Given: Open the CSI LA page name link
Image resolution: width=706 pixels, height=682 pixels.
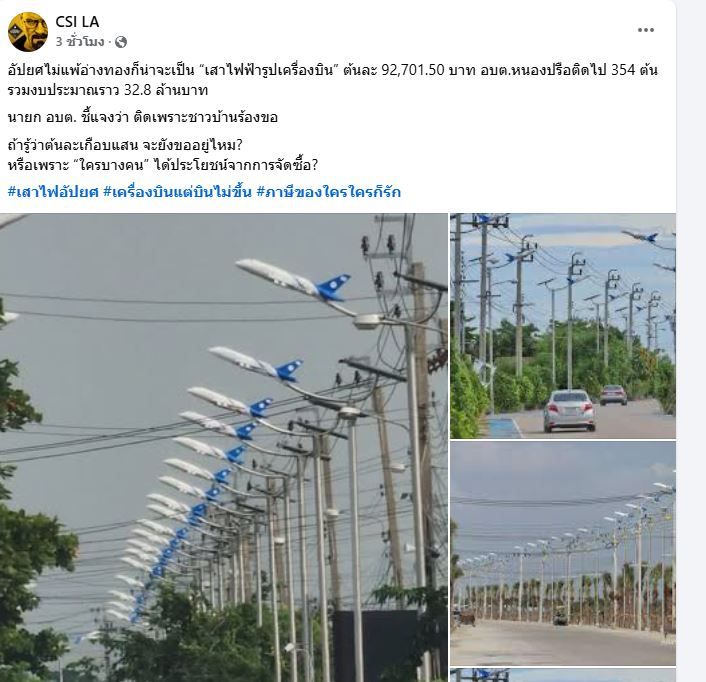Looking at the screenshot, I should coord(77,21).
